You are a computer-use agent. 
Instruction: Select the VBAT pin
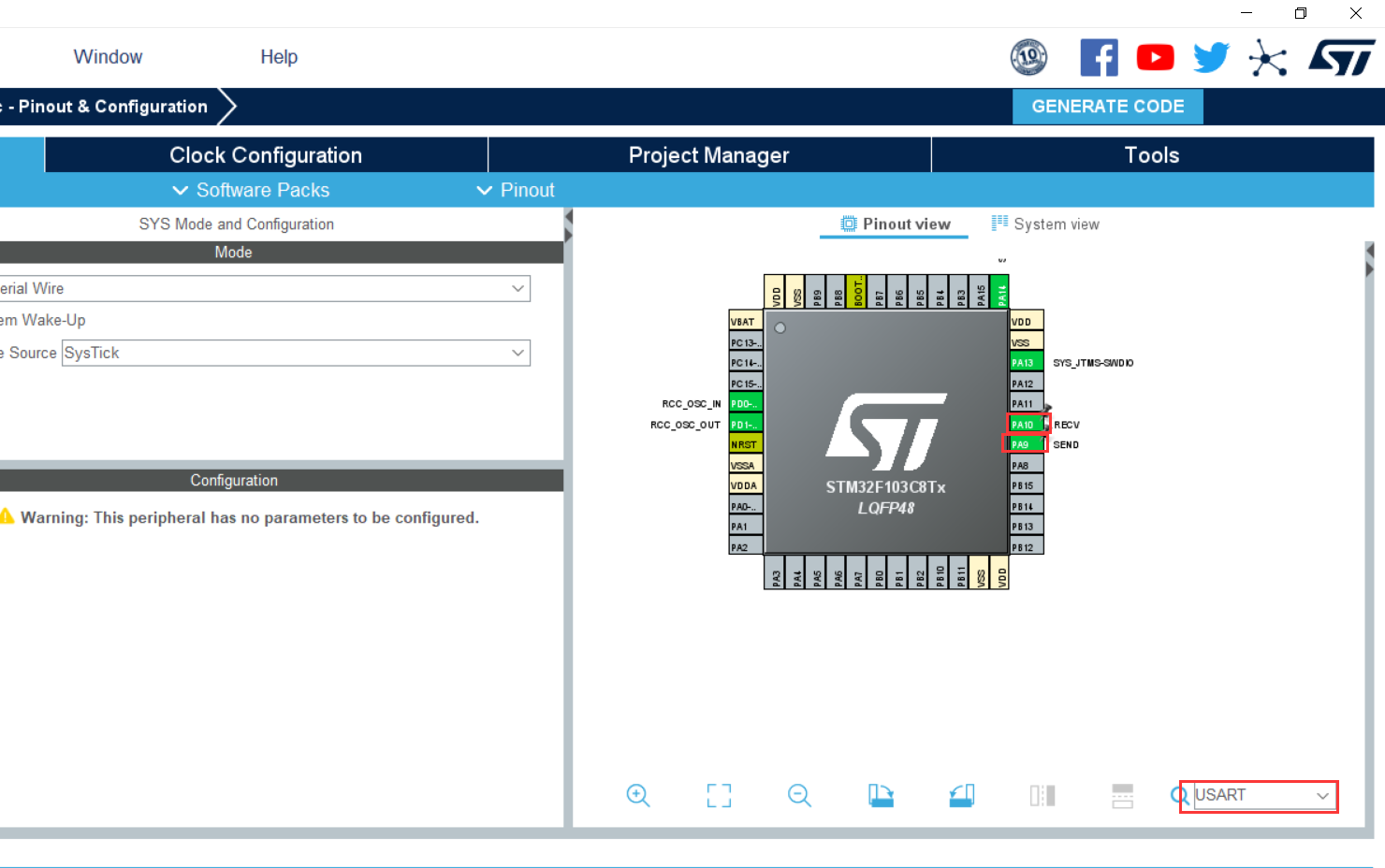click(x=746, y=322)
